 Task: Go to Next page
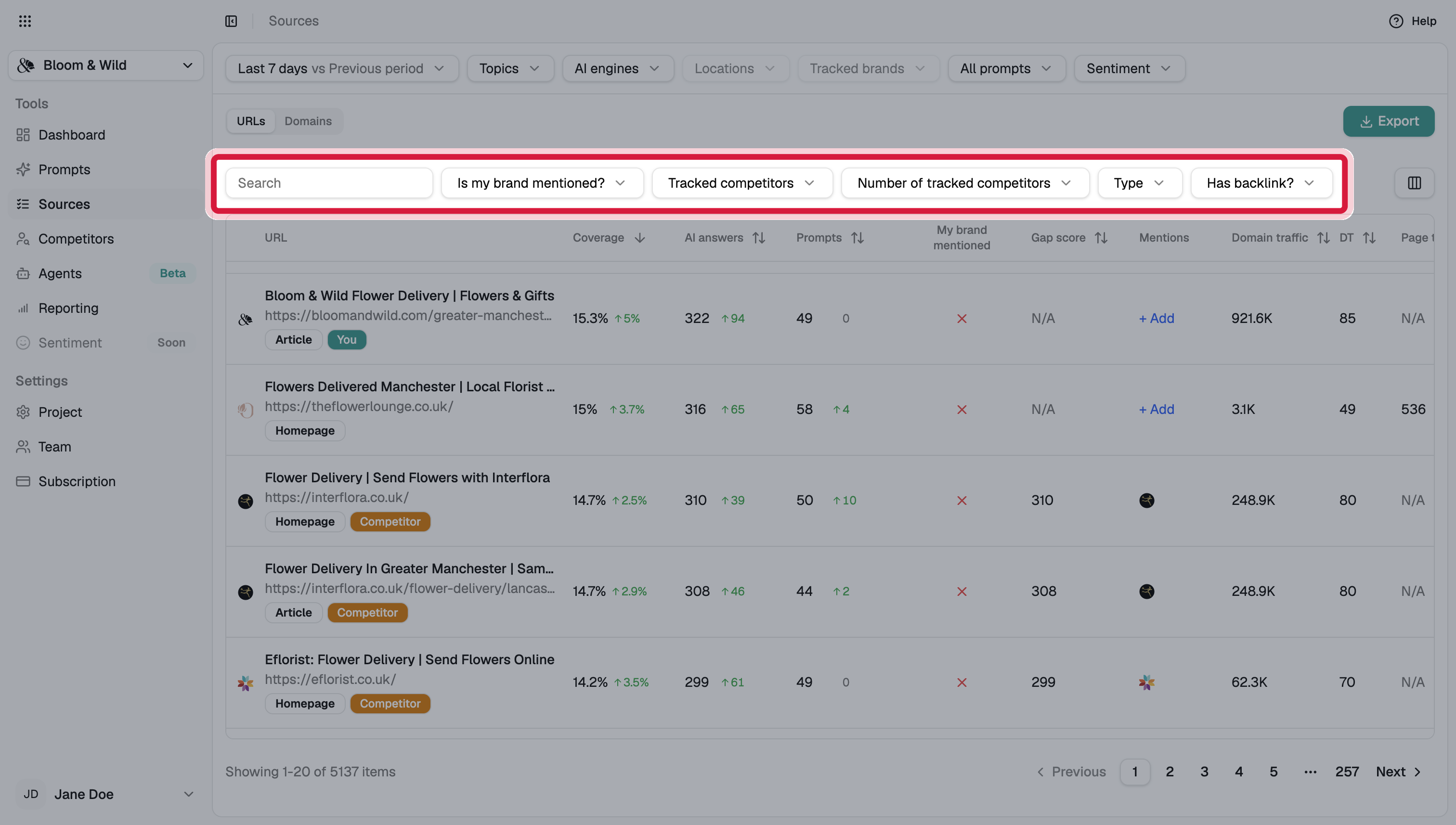(1399, 772)
